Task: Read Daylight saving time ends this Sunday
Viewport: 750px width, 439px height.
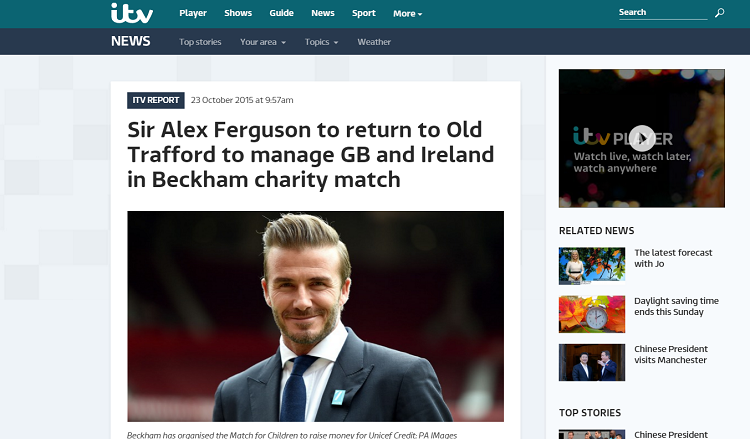Action: [676, 307]
